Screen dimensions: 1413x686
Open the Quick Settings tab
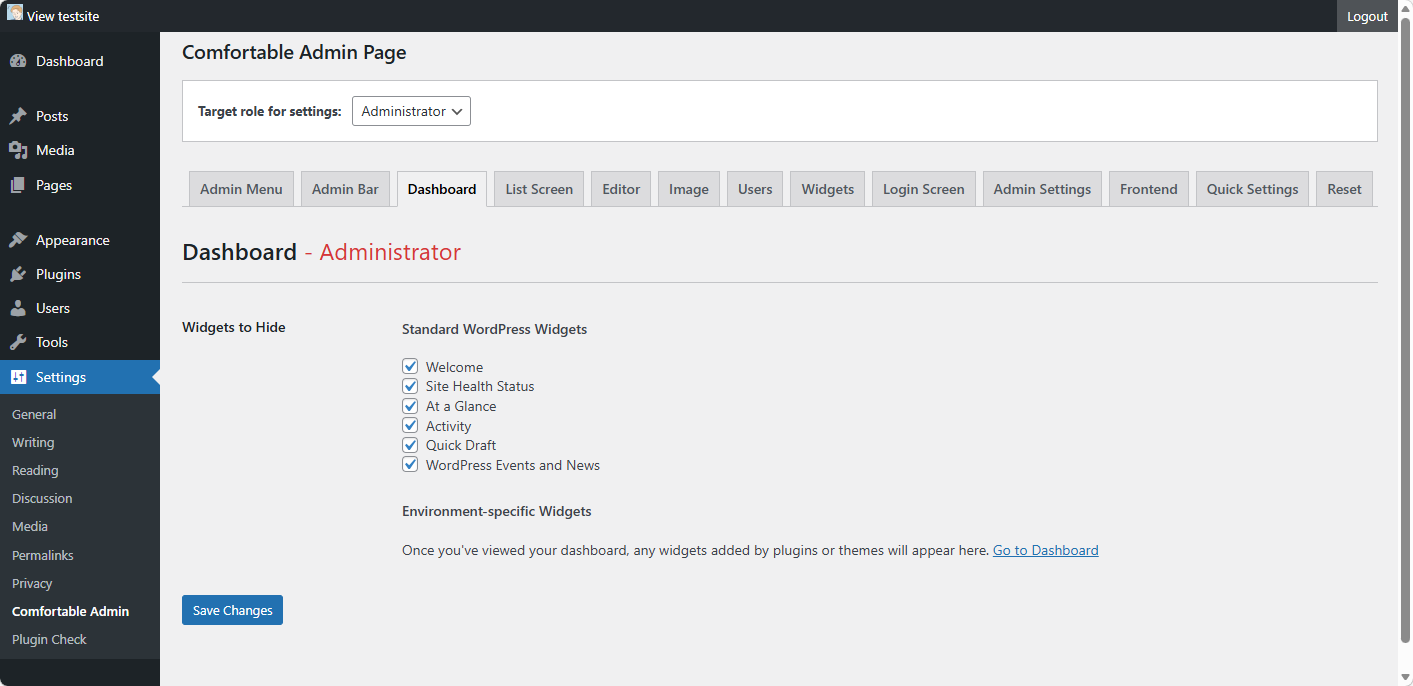pos(1252,189)
